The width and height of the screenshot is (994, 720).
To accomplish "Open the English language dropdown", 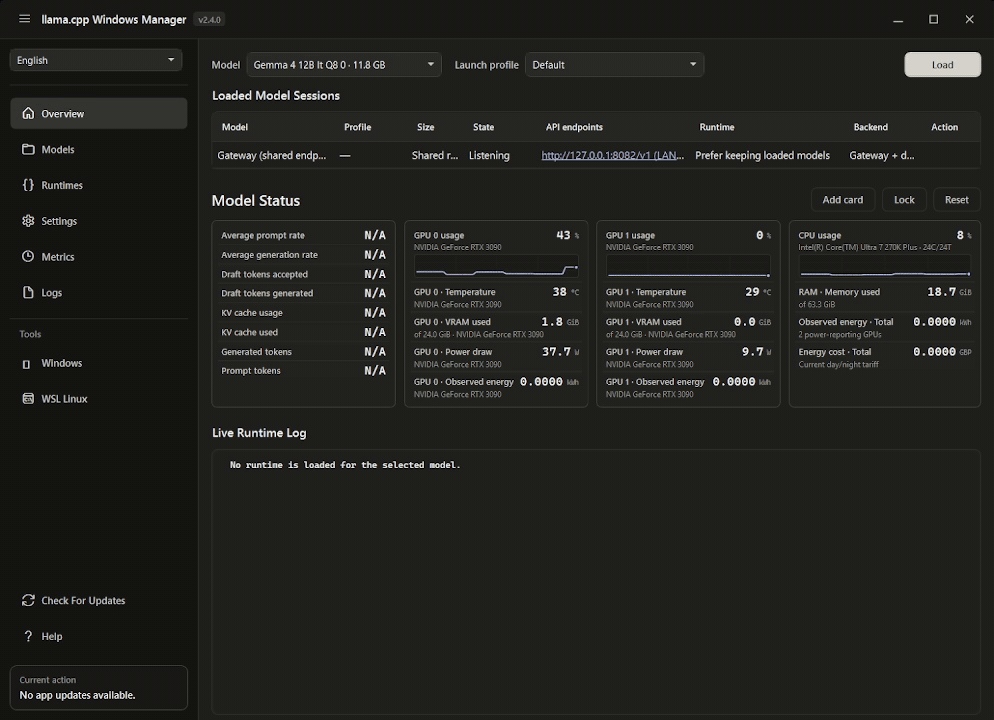I will pyautogui.click(x=96, y=60).
